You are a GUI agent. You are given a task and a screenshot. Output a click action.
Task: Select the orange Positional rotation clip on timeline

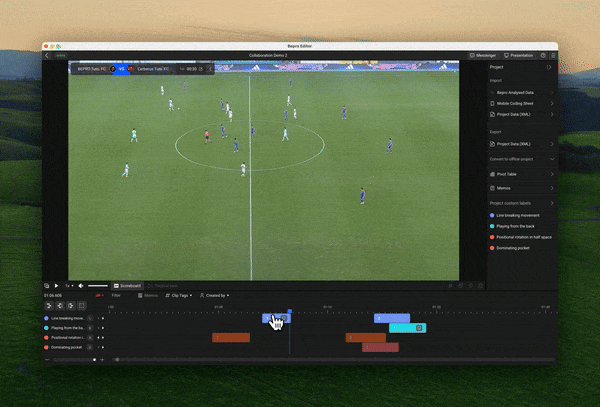[231, 337]
